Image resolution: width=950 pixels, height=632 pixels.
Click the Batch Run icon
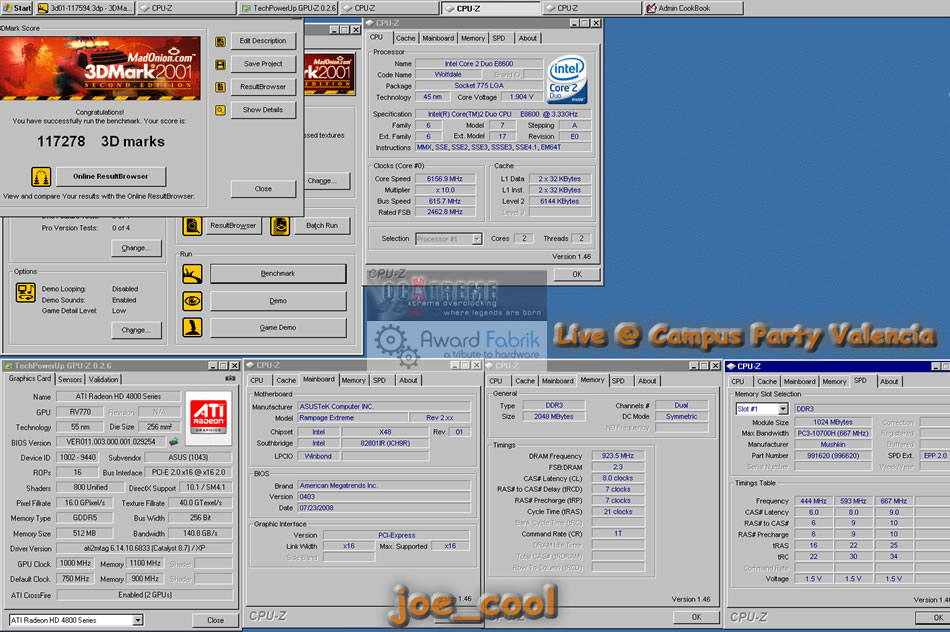pyautogui.click(x=279, y=226)
